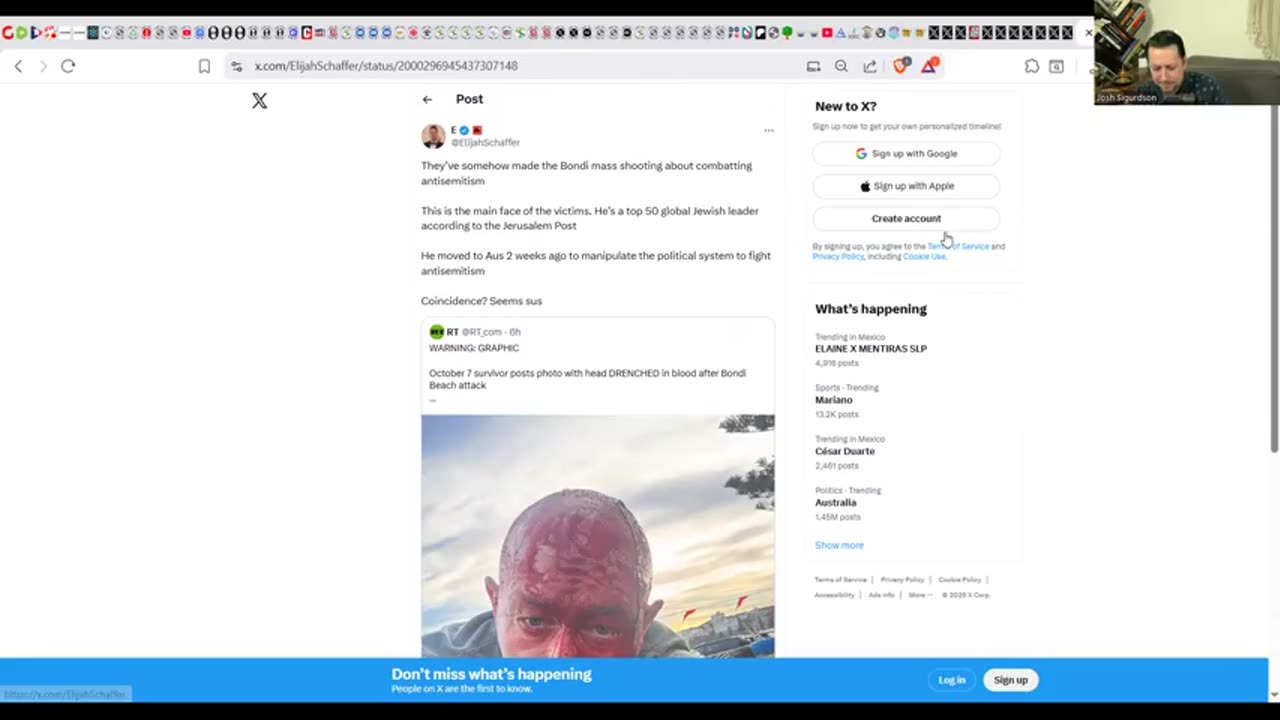Log in from the bottom banner
The width and height of the screenshot is (1280, 720).
click(x=952, y=680)
